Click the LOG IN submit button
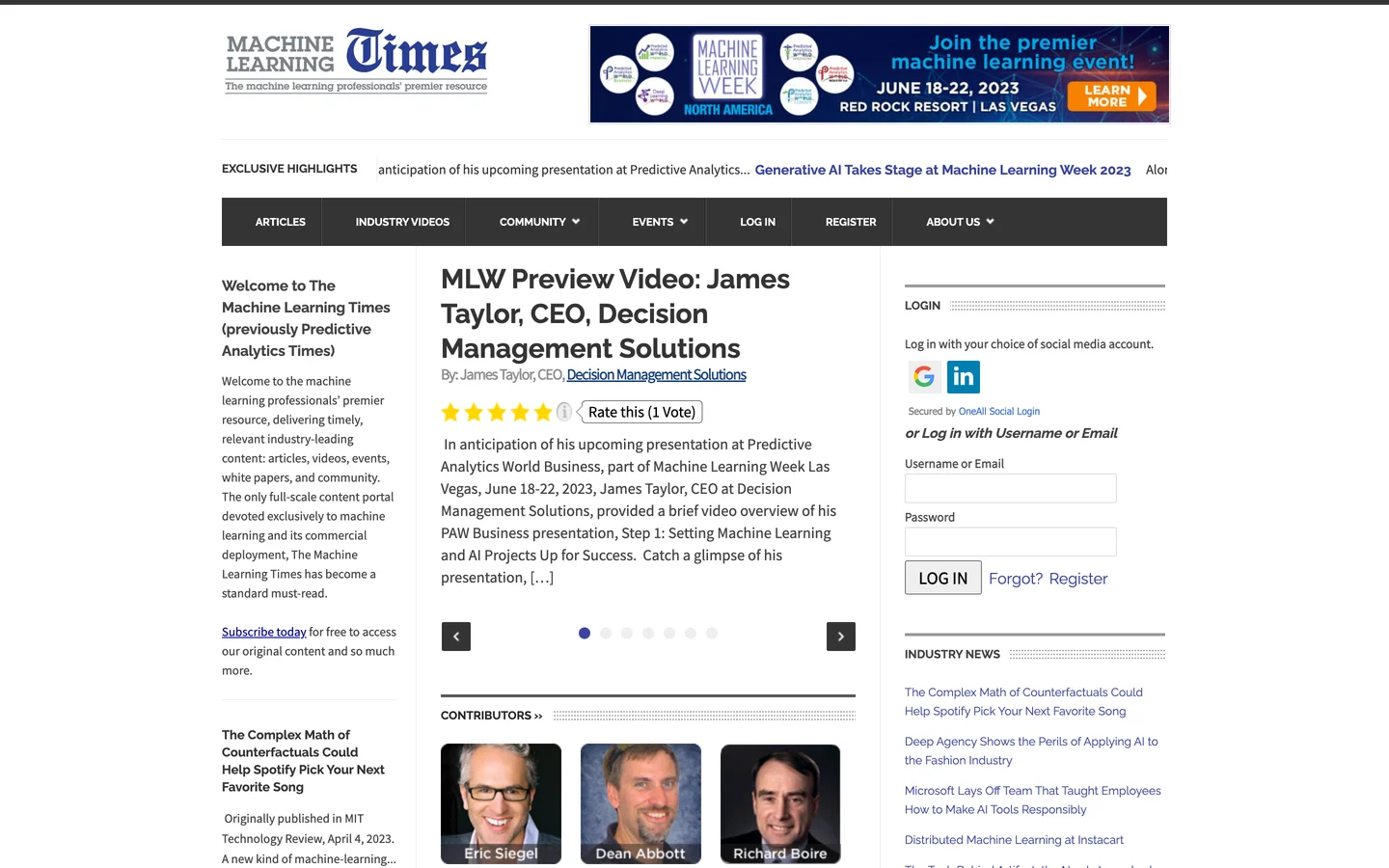The image size is (1389, 868). coord(942,578)
